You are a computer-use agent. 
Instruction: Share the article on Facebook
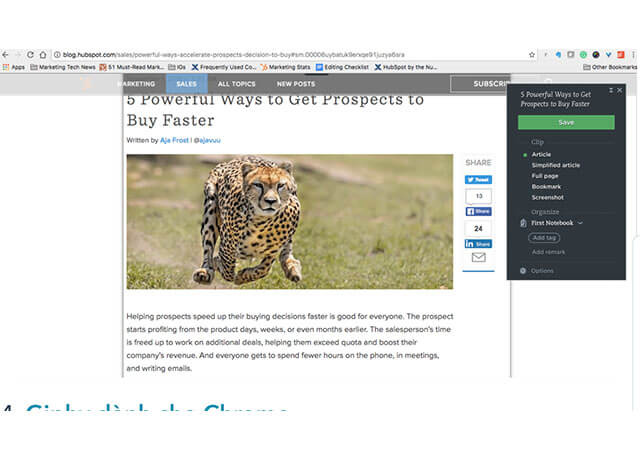pyautogui.click(x=478, y=212)
